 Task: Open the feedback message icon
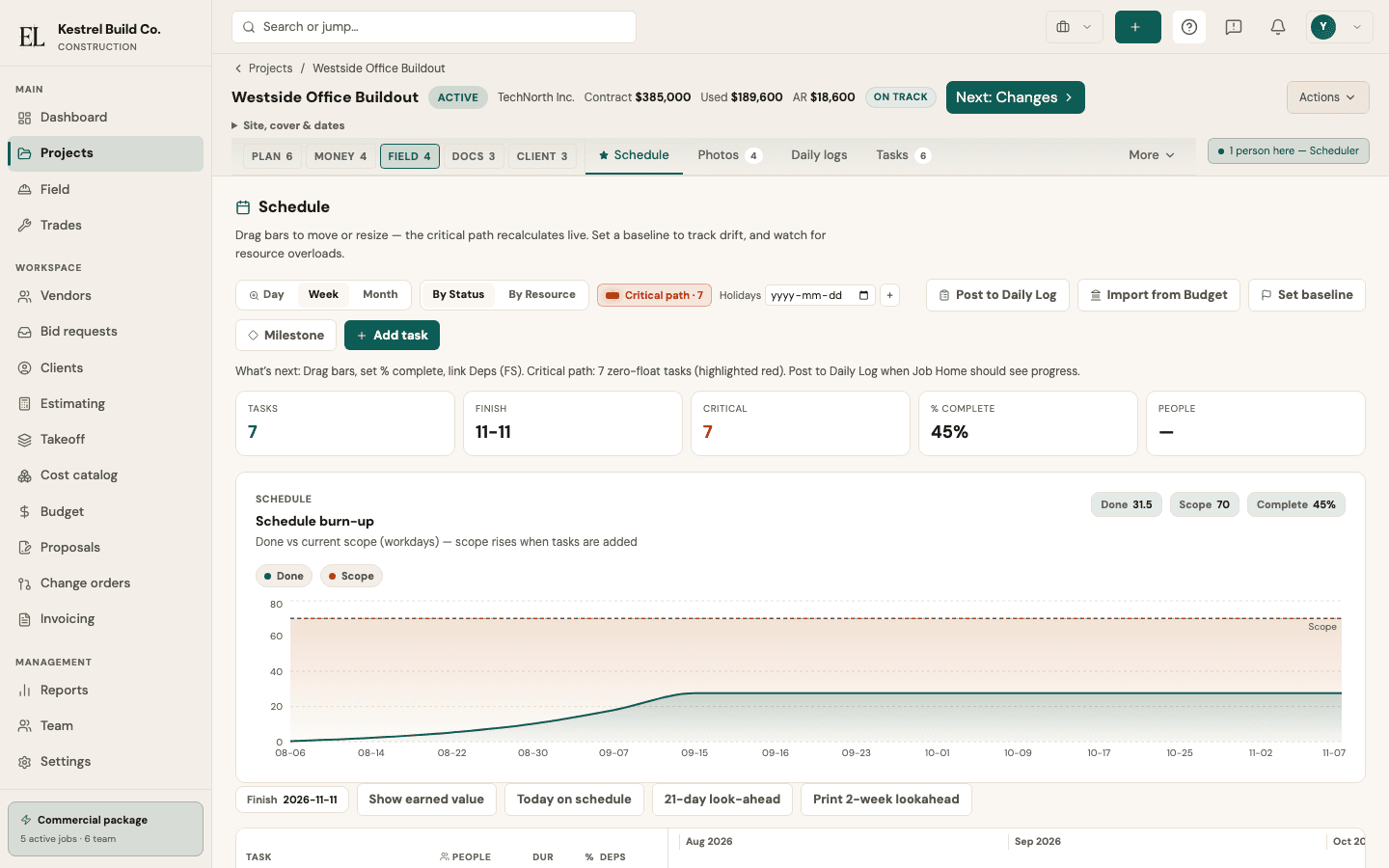pos(1234,27)
